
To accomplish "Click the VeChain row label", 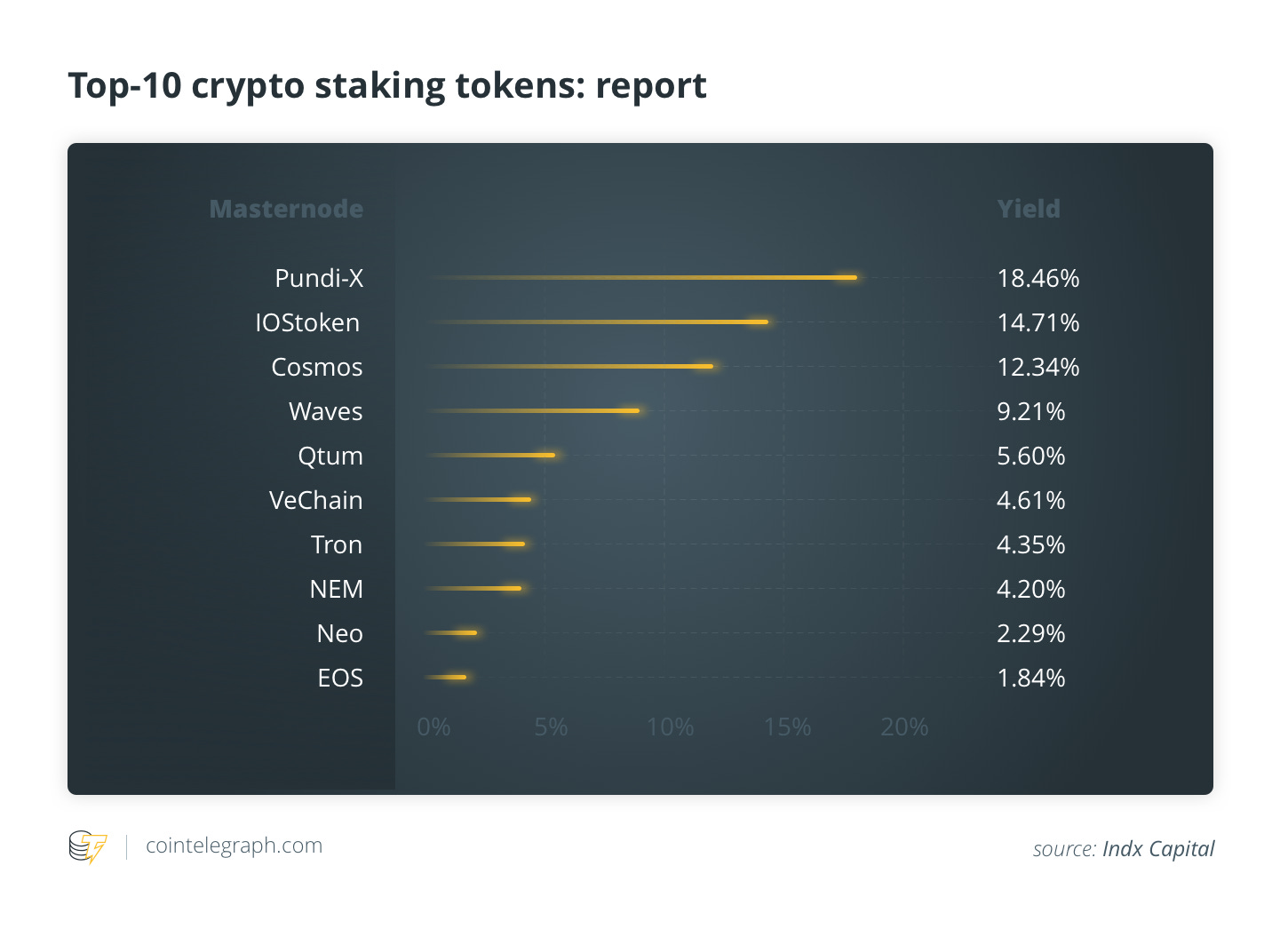I will (316, 500).
